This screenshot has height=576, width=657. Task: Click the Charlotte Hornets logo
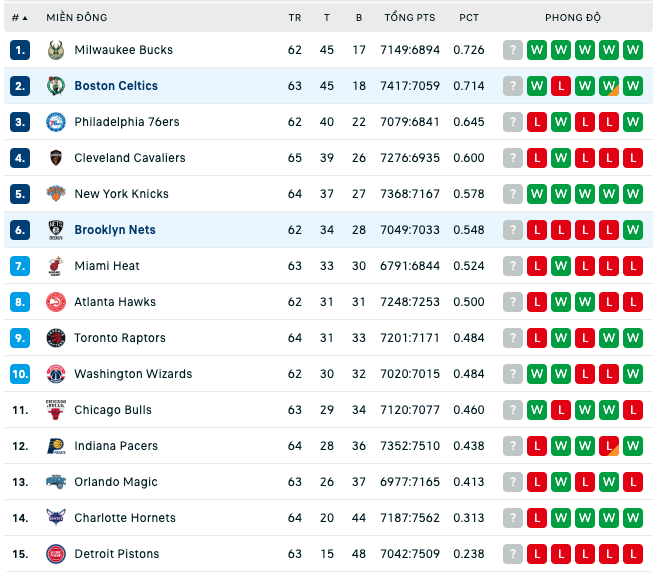click(x=56, y=518)
